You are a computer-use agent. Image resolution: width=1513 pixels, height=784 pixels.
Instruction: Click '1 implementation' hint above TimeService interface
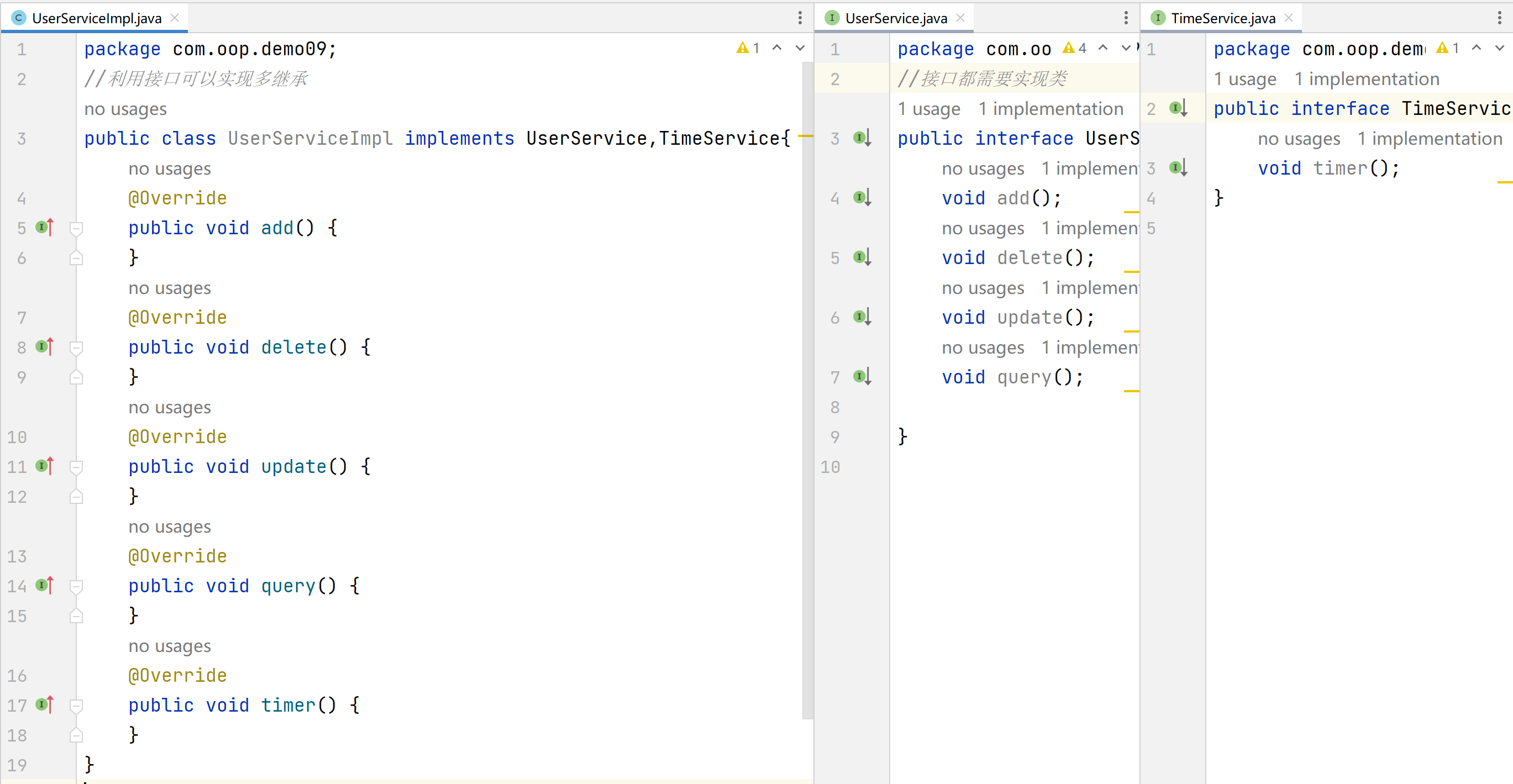[1366, 78]
